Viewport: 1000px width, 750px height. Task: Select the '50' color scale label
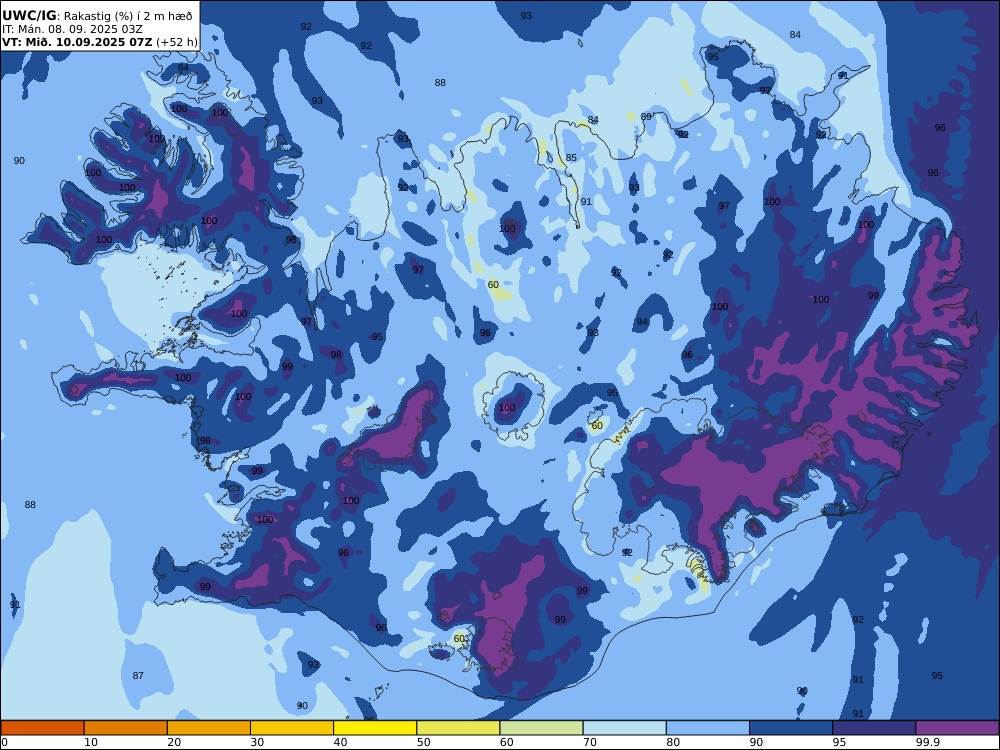(x=423, y=742)
